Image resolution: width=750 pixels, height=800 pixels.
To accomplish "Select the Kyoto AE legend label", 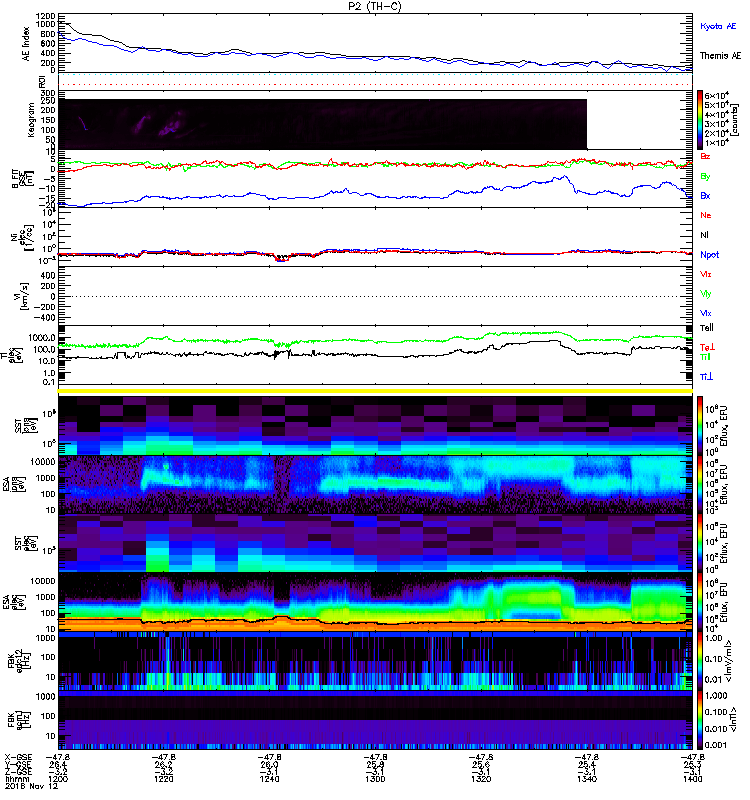I will (718, 26).
